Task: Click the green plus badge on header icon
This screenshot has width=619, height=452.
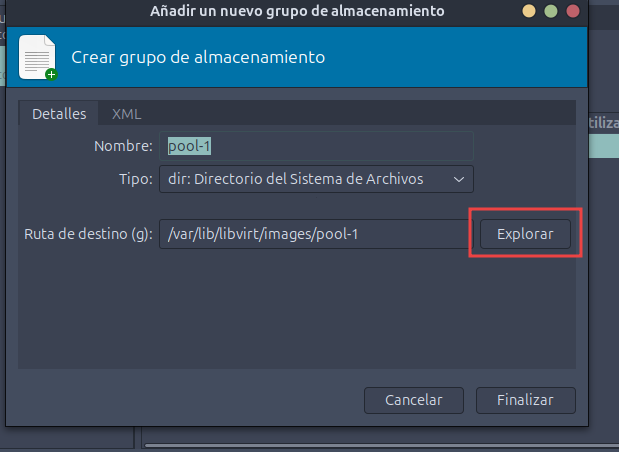Action: click(x=51, y=73)
